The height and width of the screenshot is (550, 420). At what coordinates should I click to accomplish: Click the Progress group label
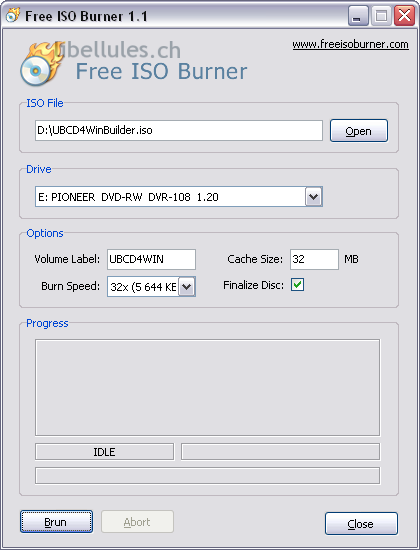(x=47, y=323)
